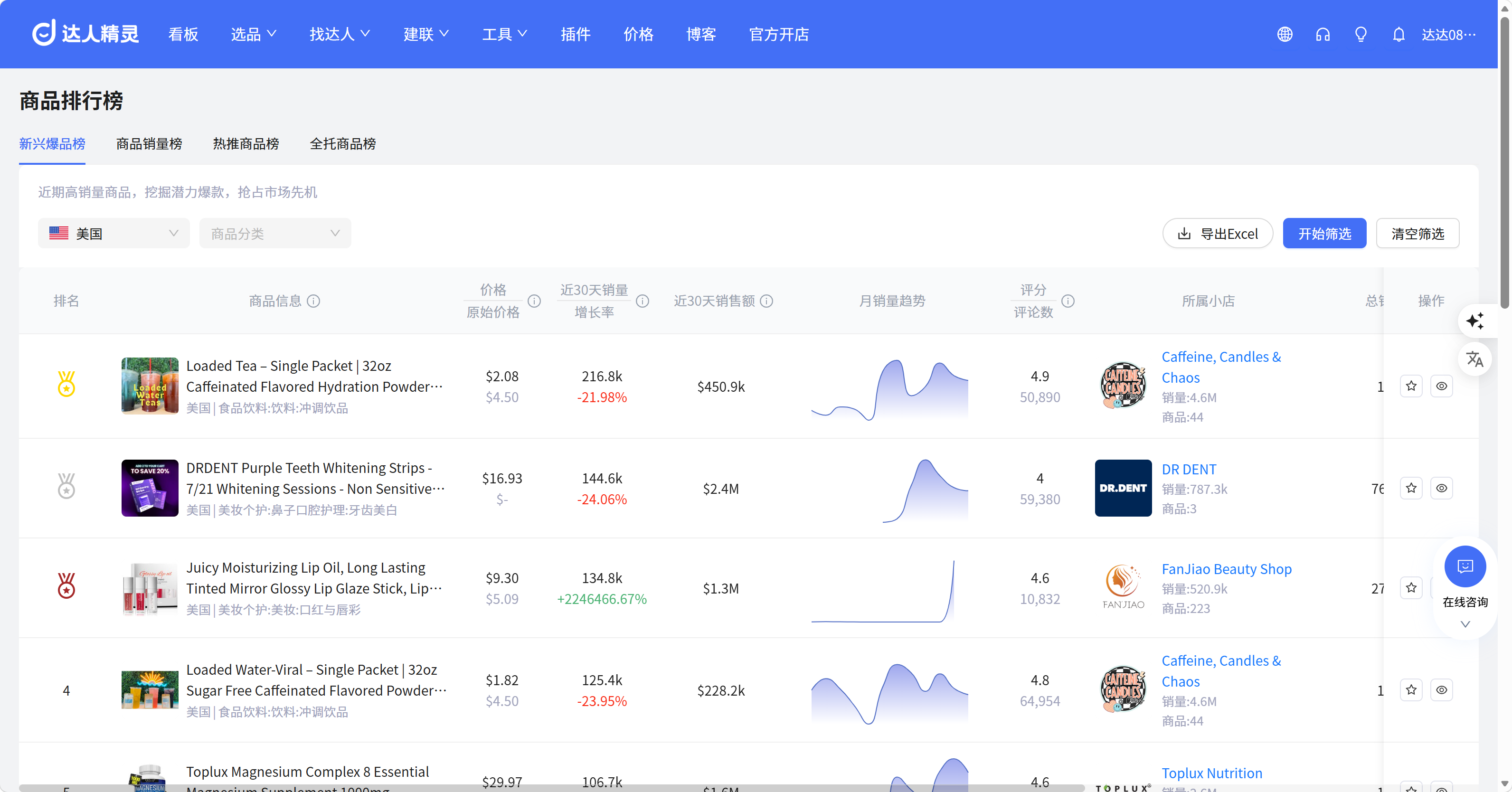
Task: Switch to the 商品销量榜 tab
Action: (x=149, y=144)
